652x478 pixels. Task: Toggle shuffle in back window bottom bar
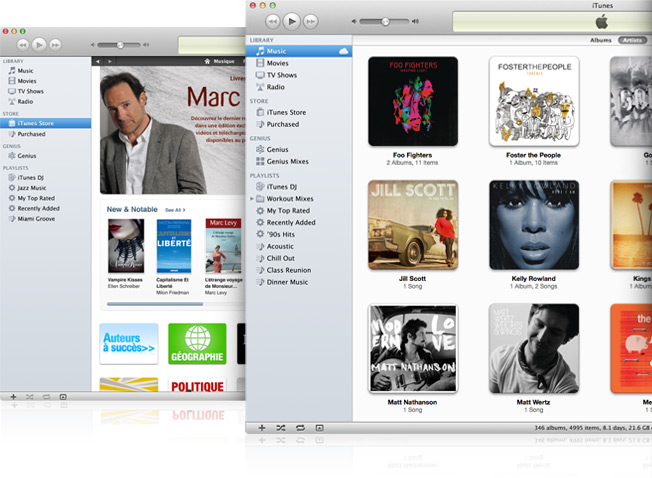point(30,397)
